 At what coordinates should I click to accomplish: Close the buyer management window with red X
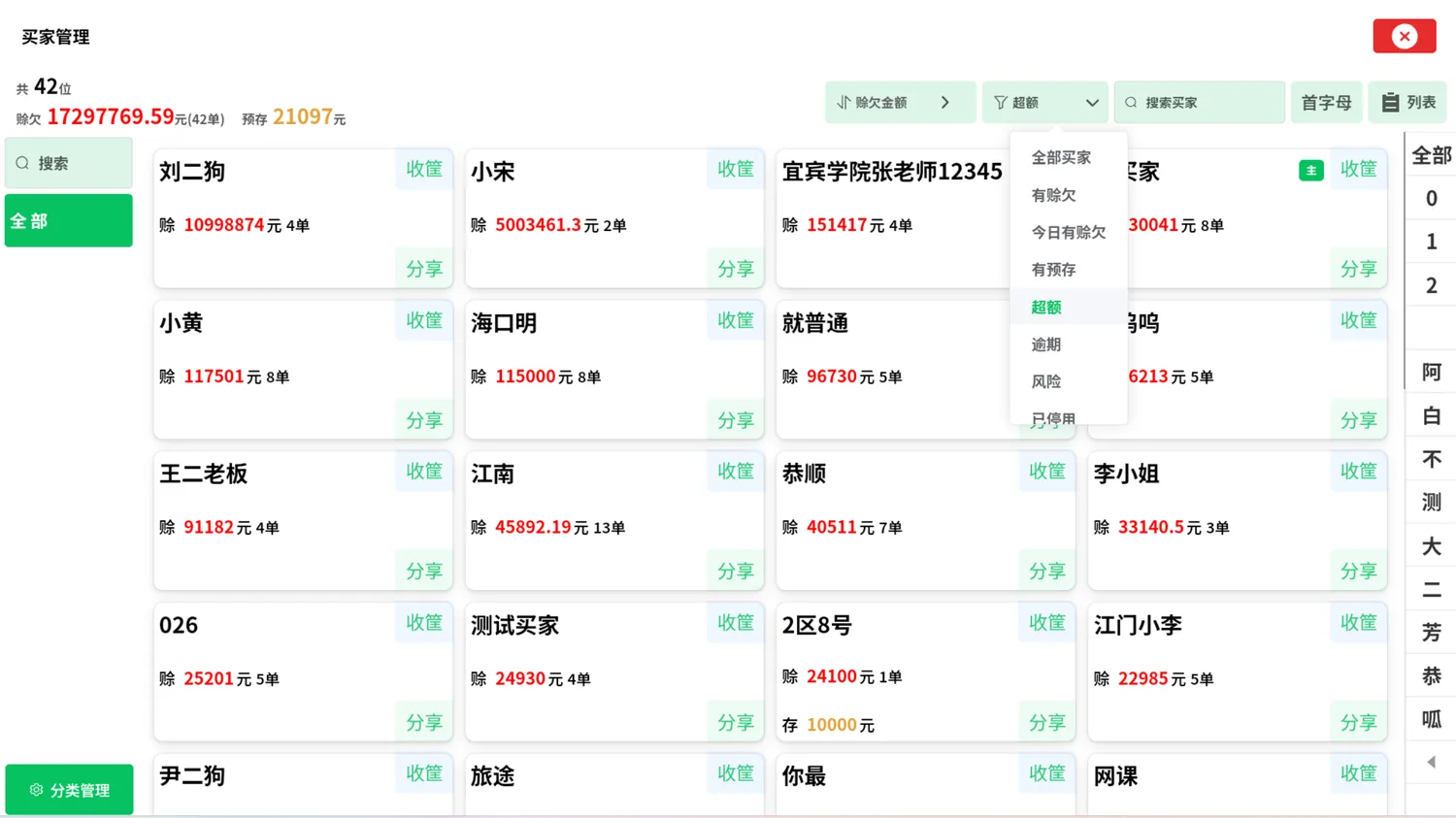pyautogui.click(x=1404, y=37)
